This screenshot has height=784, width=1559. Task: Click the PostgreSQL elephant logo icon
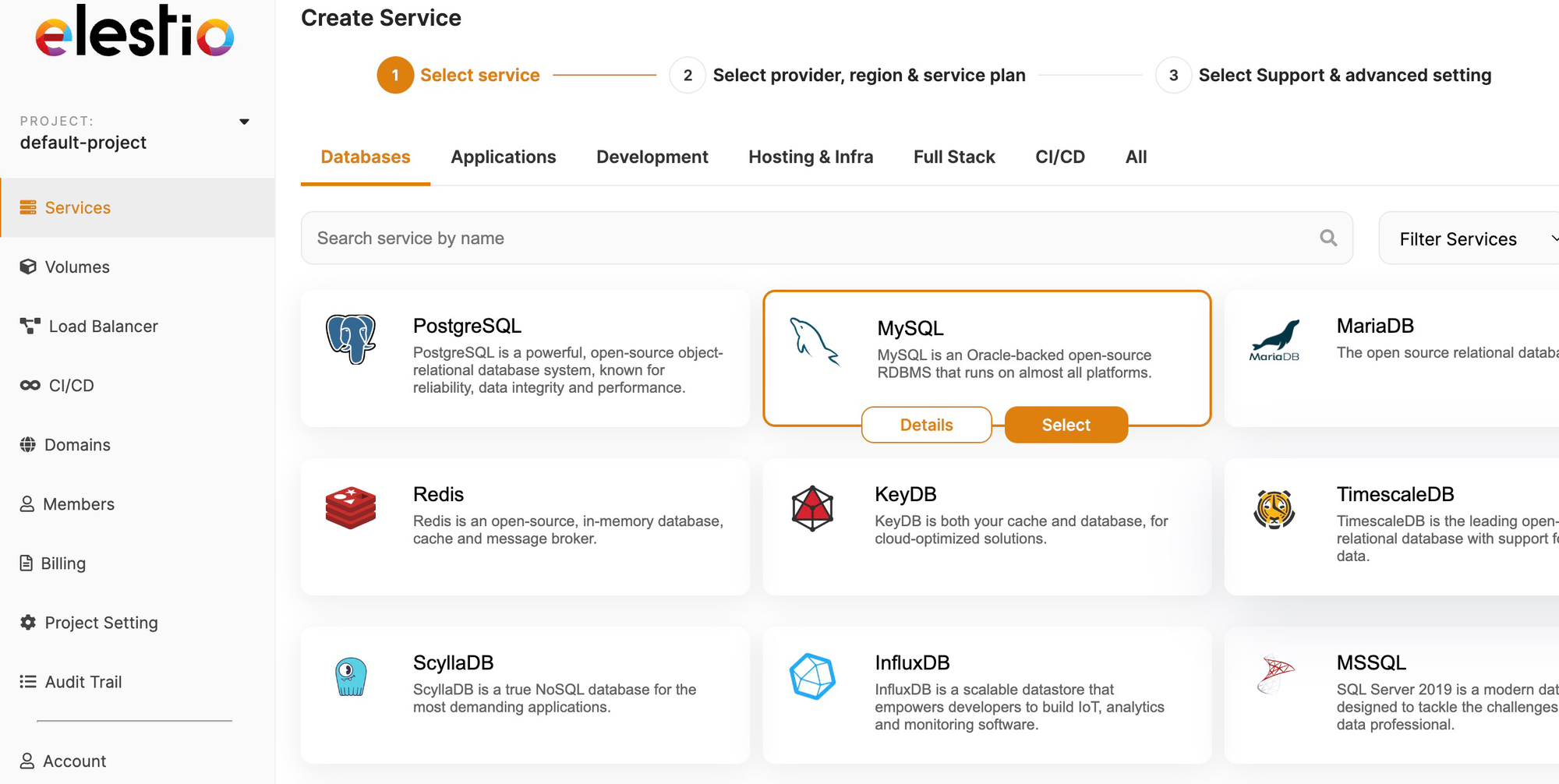tap(351, 339)
